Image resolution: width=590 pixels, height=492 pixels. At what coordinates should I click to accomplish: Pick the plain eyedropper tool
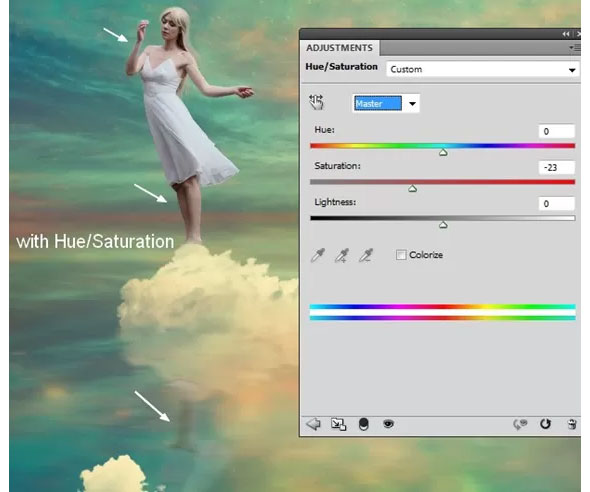pyautogui.click(x=318, y=255)
